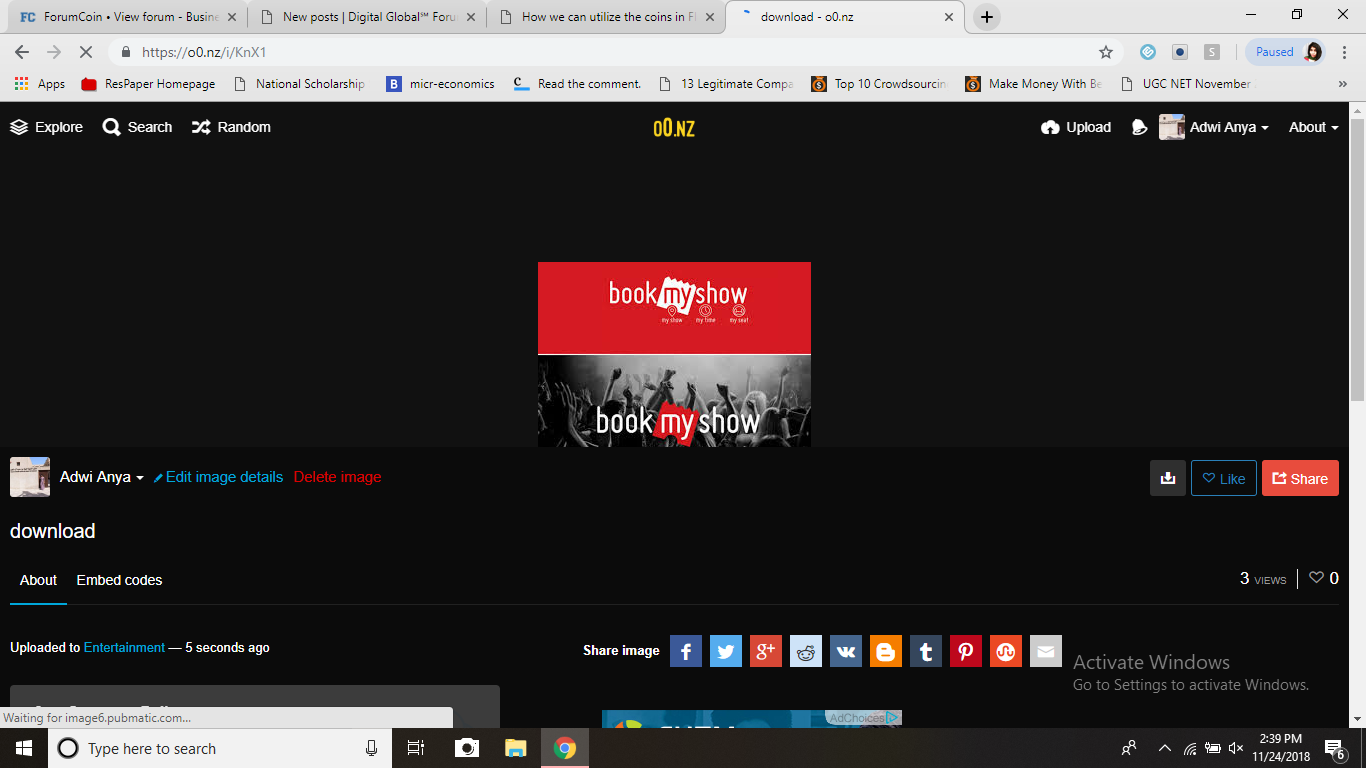Click the red Share button
The width and height of the screenshot is (1366, 768).
tap(1300, 478)
